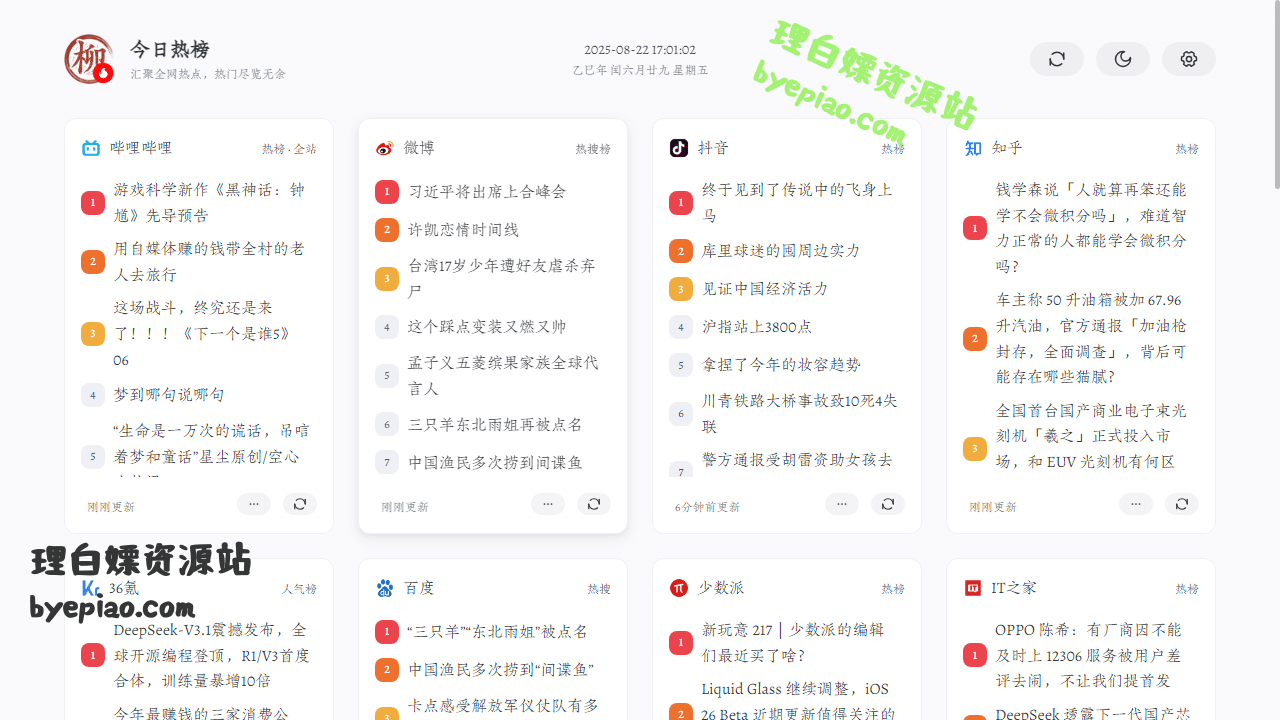Open 百度 card title

(x=419, y=588)
